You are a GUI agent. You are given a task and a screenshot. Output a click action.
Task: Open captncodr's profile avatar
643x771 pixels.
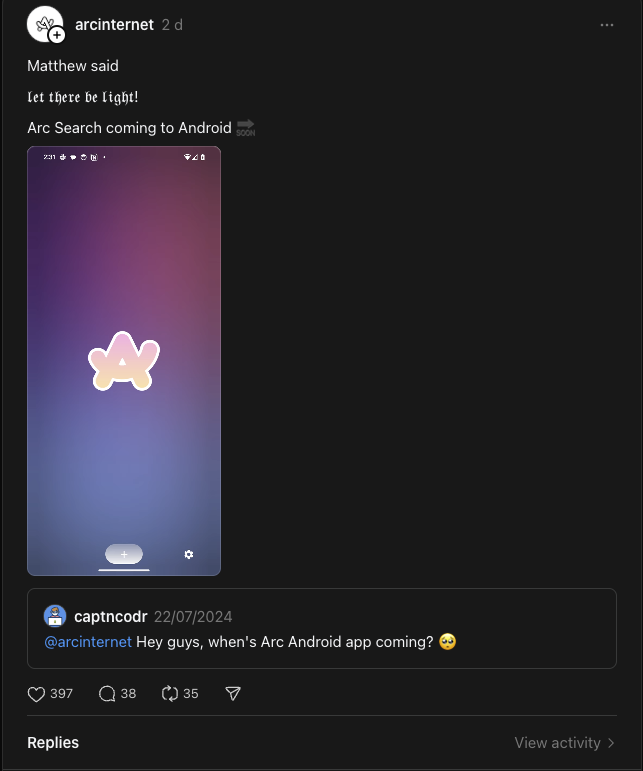coord(56,617)
